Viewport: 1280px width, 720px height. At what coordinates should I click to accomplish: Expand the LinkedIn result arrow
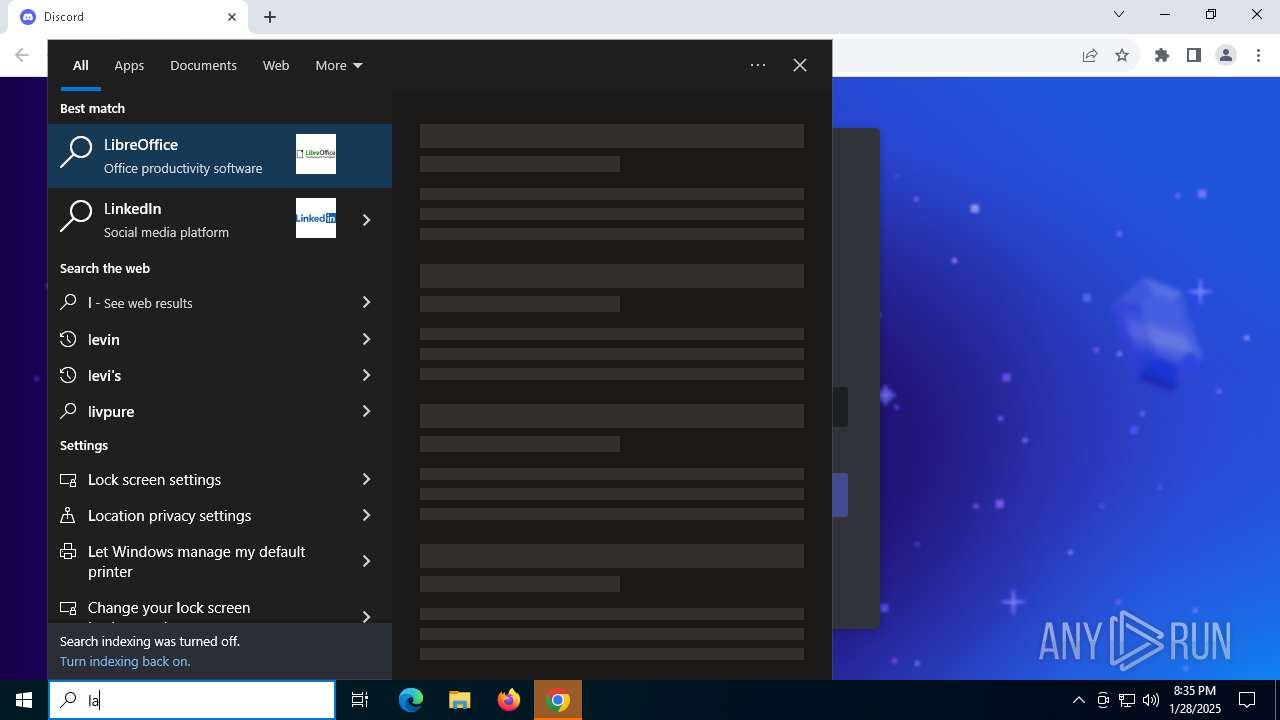pos(366,220)
